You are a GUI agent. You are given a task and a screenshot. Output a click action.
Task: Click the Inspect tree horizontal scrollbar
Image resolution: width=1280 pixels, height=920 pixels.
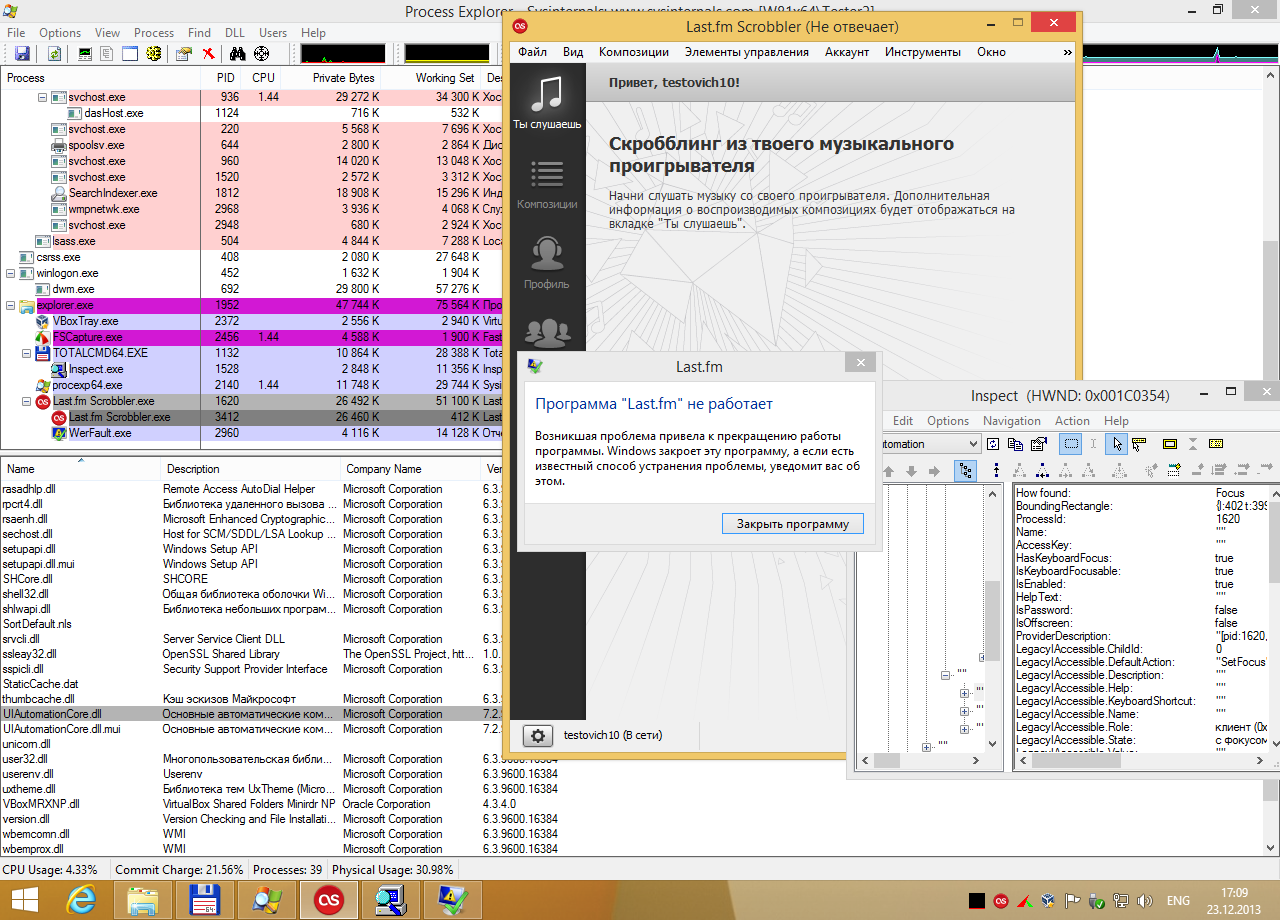[x=919, y=761]
